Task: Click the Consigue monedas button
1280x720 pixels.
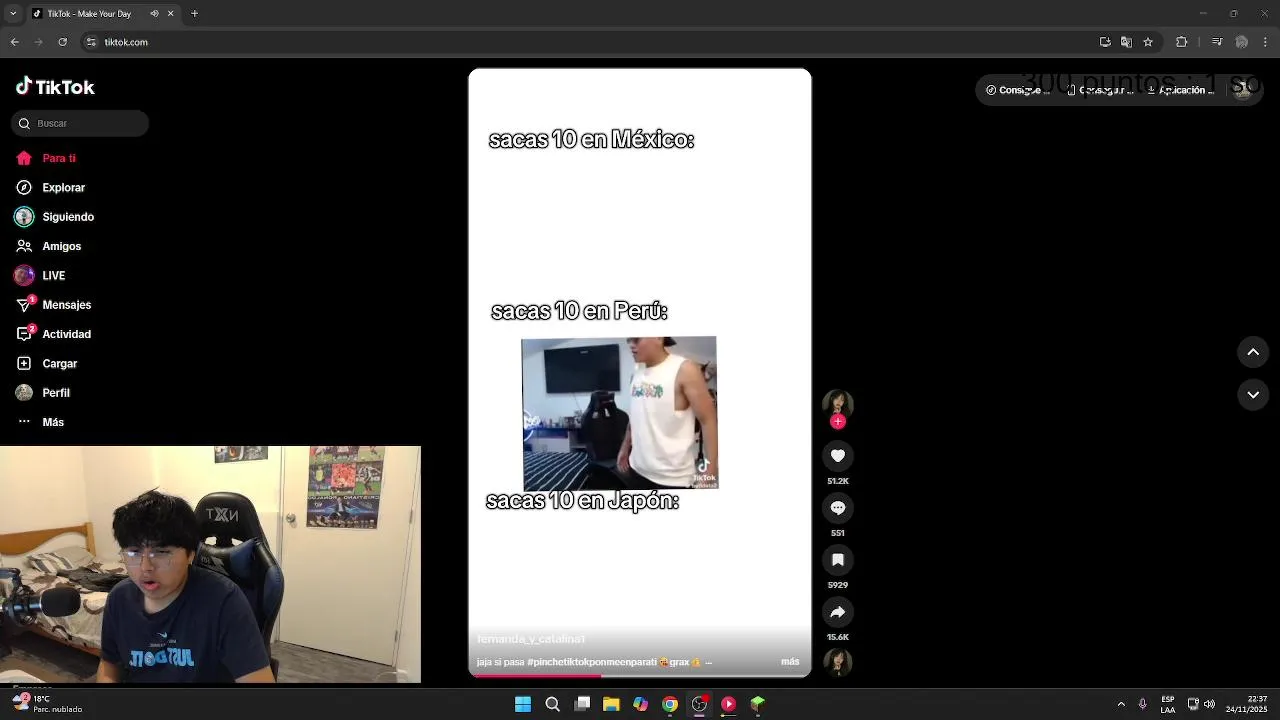Action: pyautogui.click(x=1019, y=90)
